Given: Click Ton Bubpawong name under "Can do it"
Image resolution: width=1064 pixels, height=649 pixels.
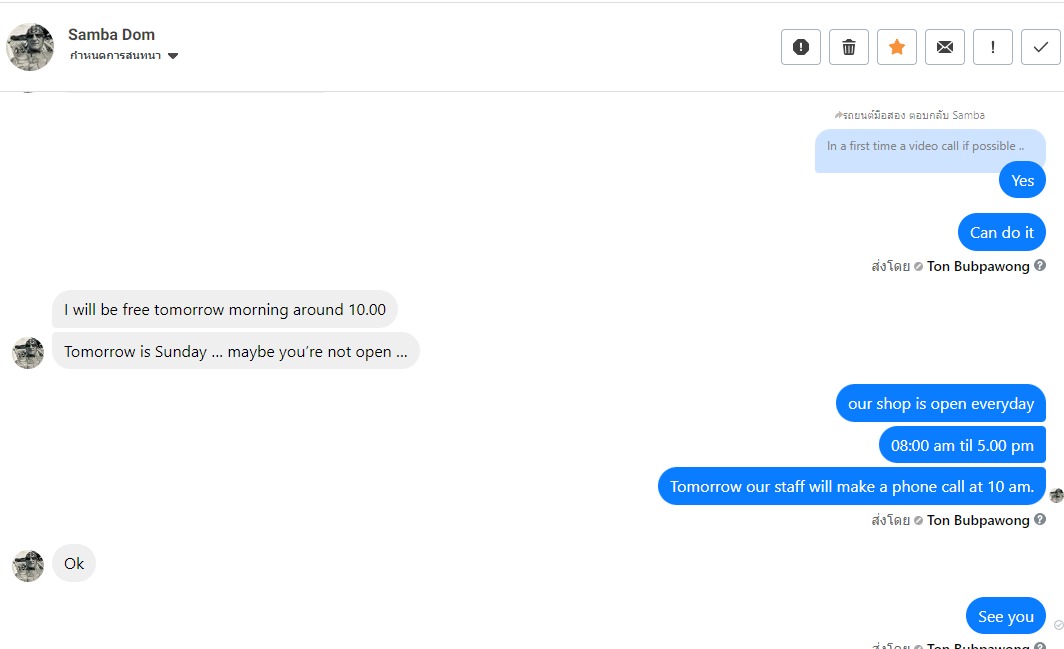Looking at the screenshot, I should [978, 266].
